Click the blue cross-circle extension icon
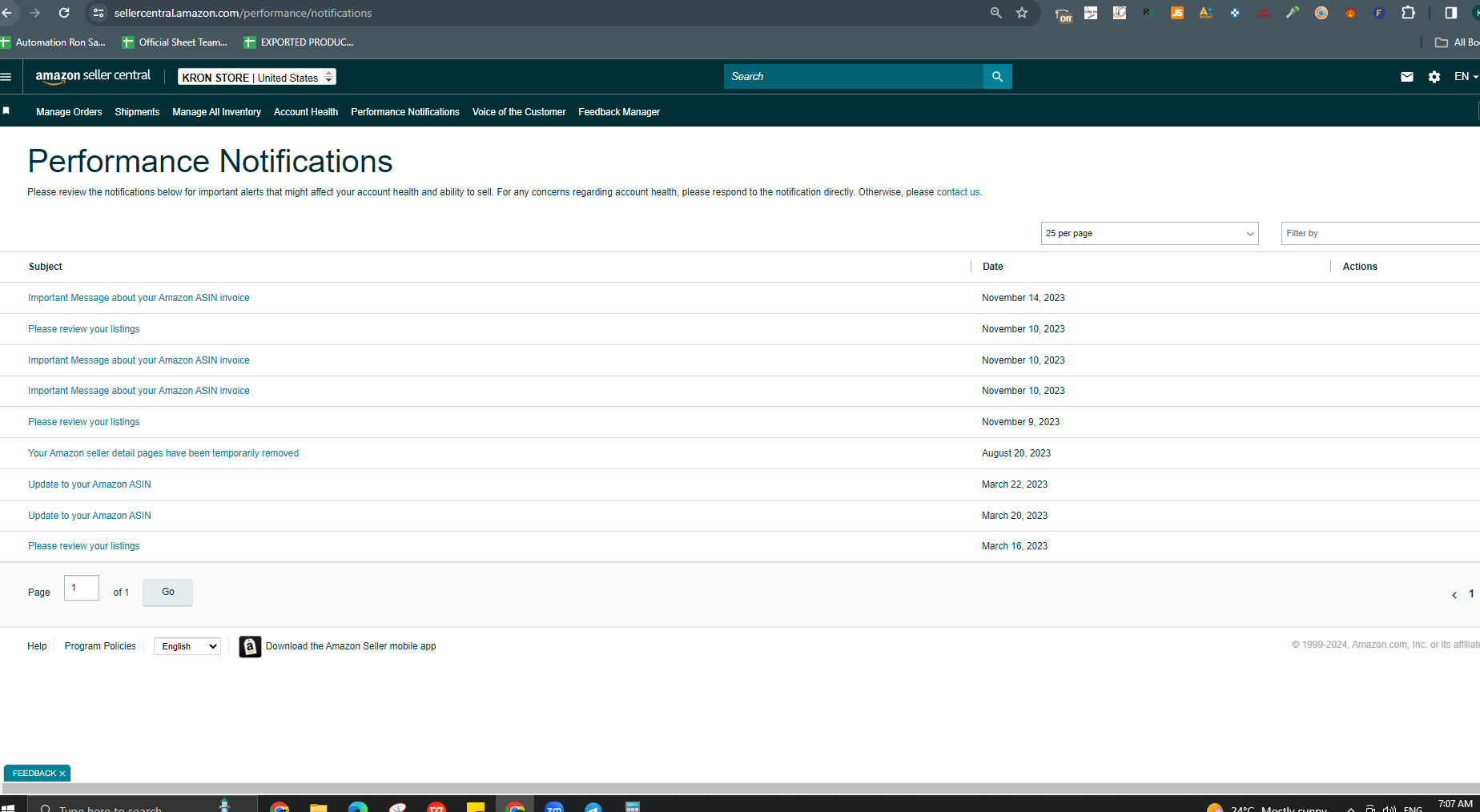This screenshot has height=812, width=1480. tap(1235, 13)
